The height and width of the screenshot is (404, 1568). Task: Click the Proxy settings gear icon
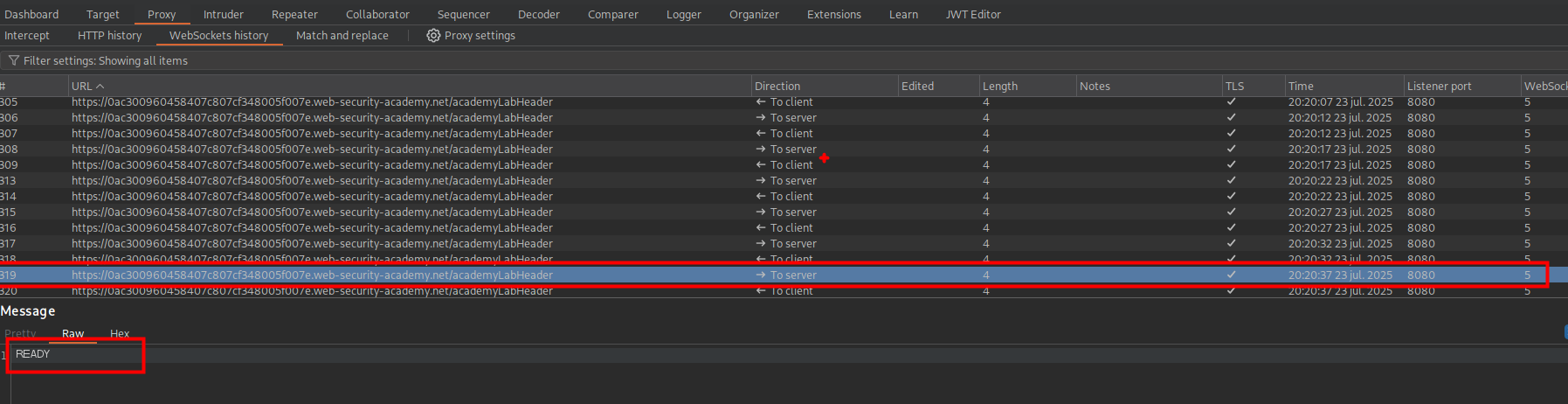[x=433, y=36]
